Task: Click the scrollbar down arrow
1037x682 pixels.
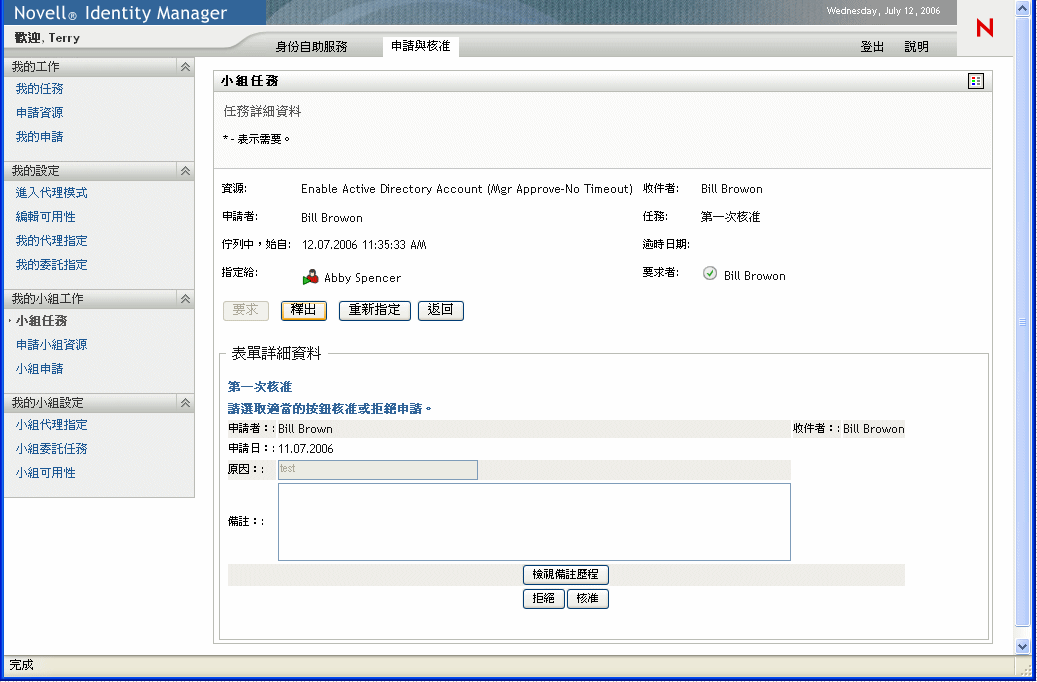Action: coord(1022,646)
